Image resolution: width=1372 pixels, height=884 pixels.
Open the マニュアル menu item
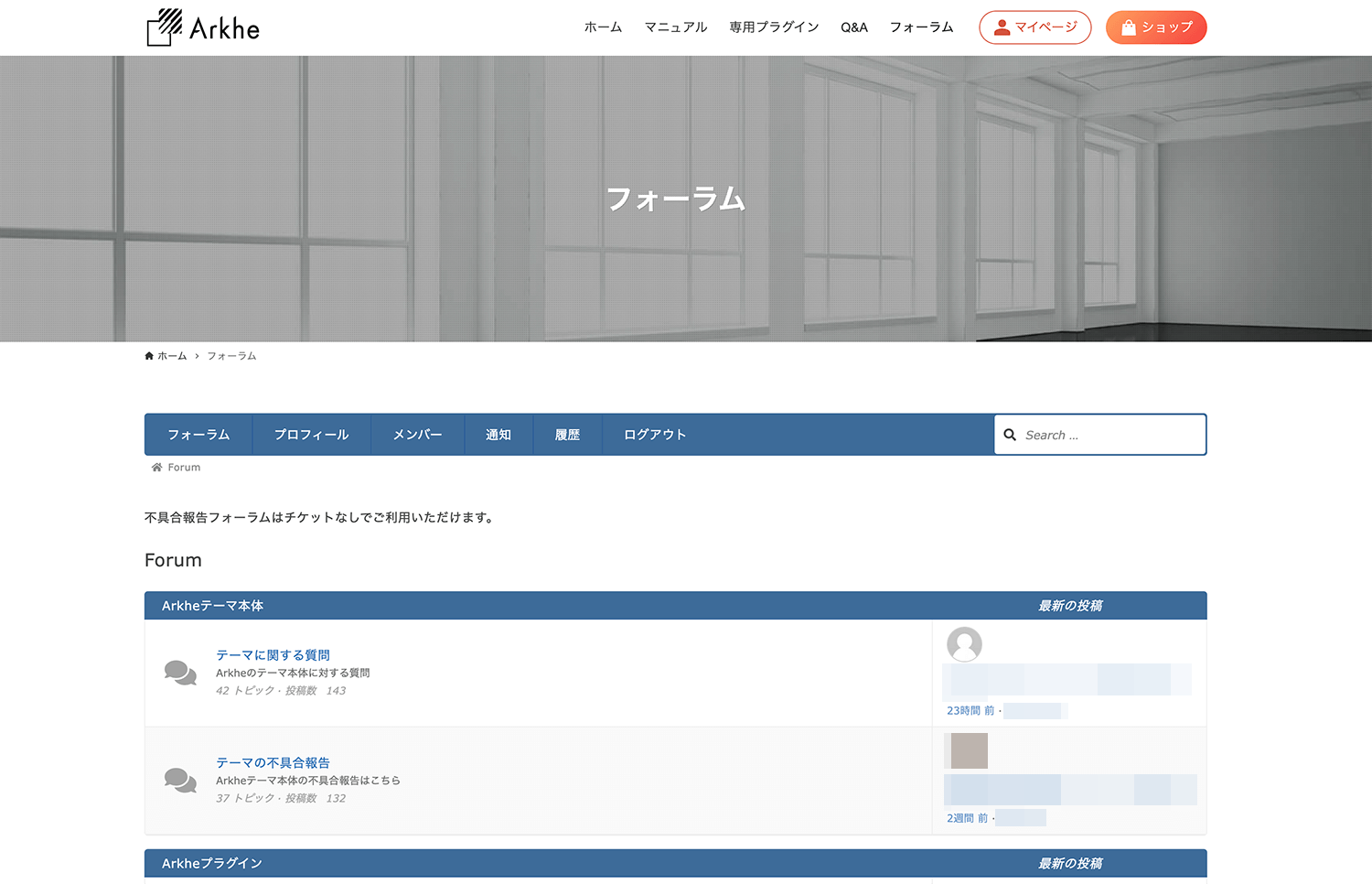coord(676,27)
